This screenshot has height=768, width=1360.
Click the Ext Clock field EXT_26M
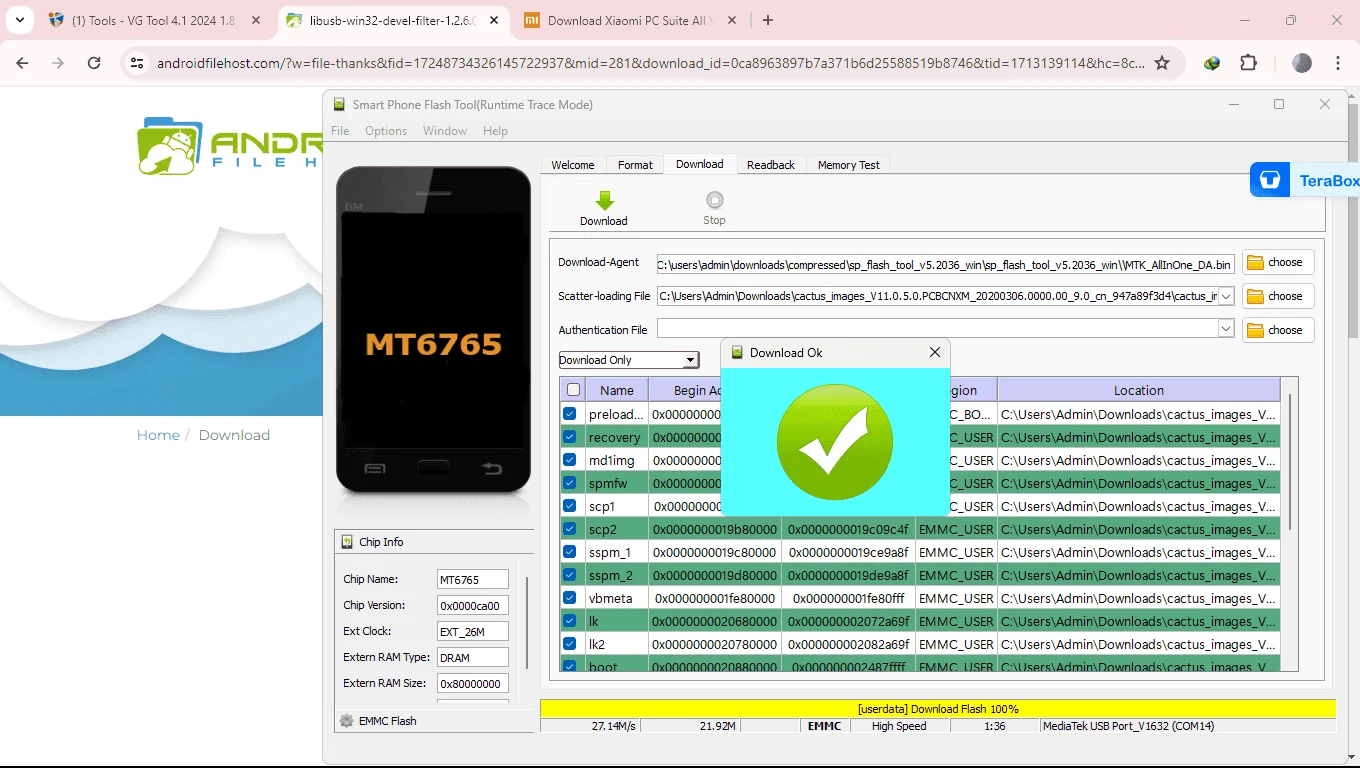click(473, 632)
